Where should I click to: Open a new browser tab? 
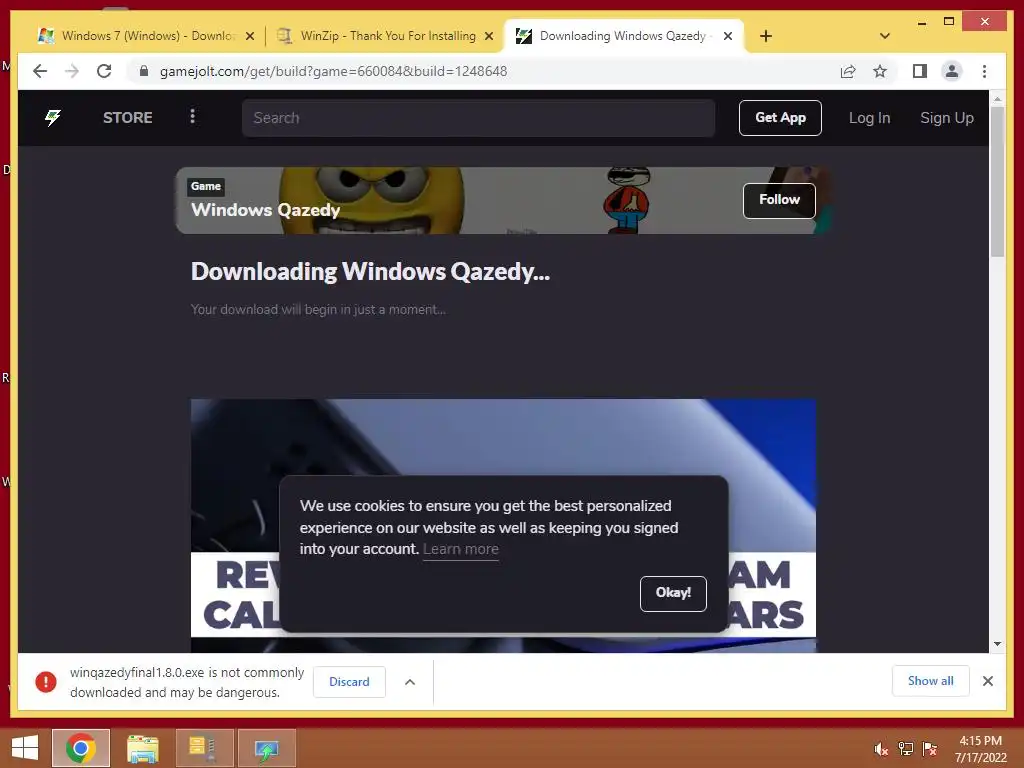click(x=766, y=36)
